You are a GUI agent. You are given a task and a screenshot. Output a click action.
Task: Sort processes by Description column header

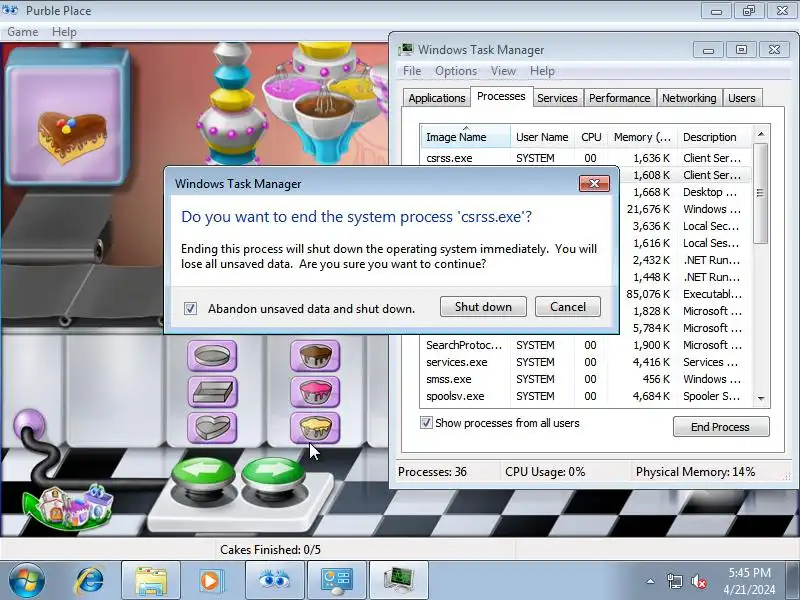[x=714, y=137]
